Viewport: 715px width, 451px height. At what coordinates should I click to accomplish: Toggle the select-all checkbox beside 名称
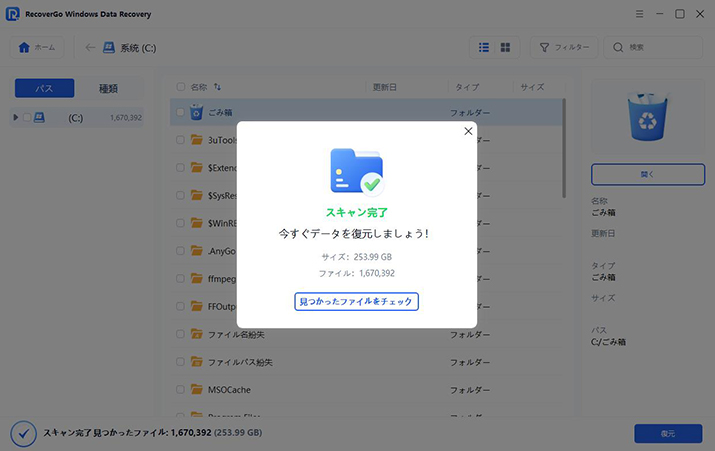[x=181, y=87]
